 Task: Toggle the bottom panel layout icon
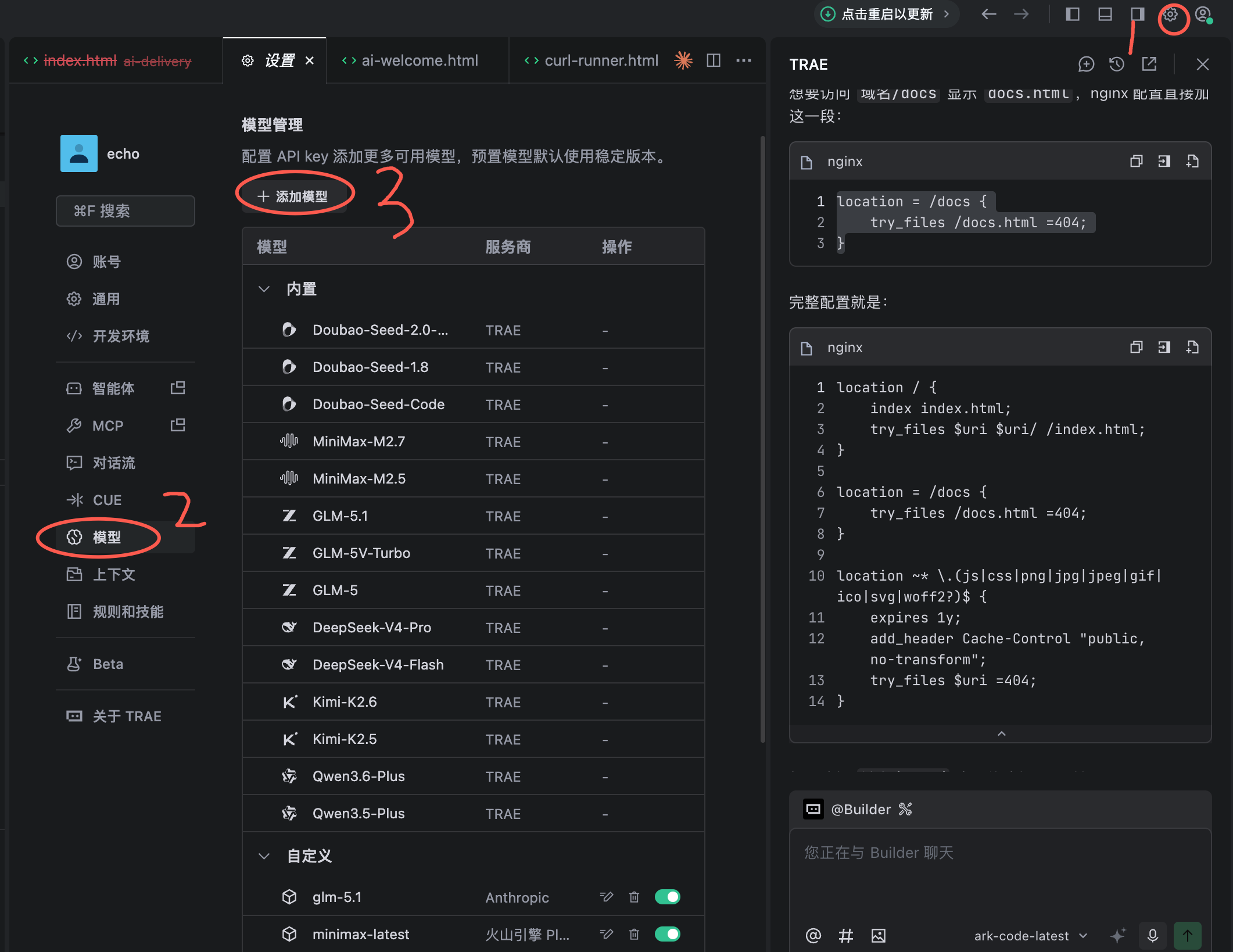point(1105,14)
